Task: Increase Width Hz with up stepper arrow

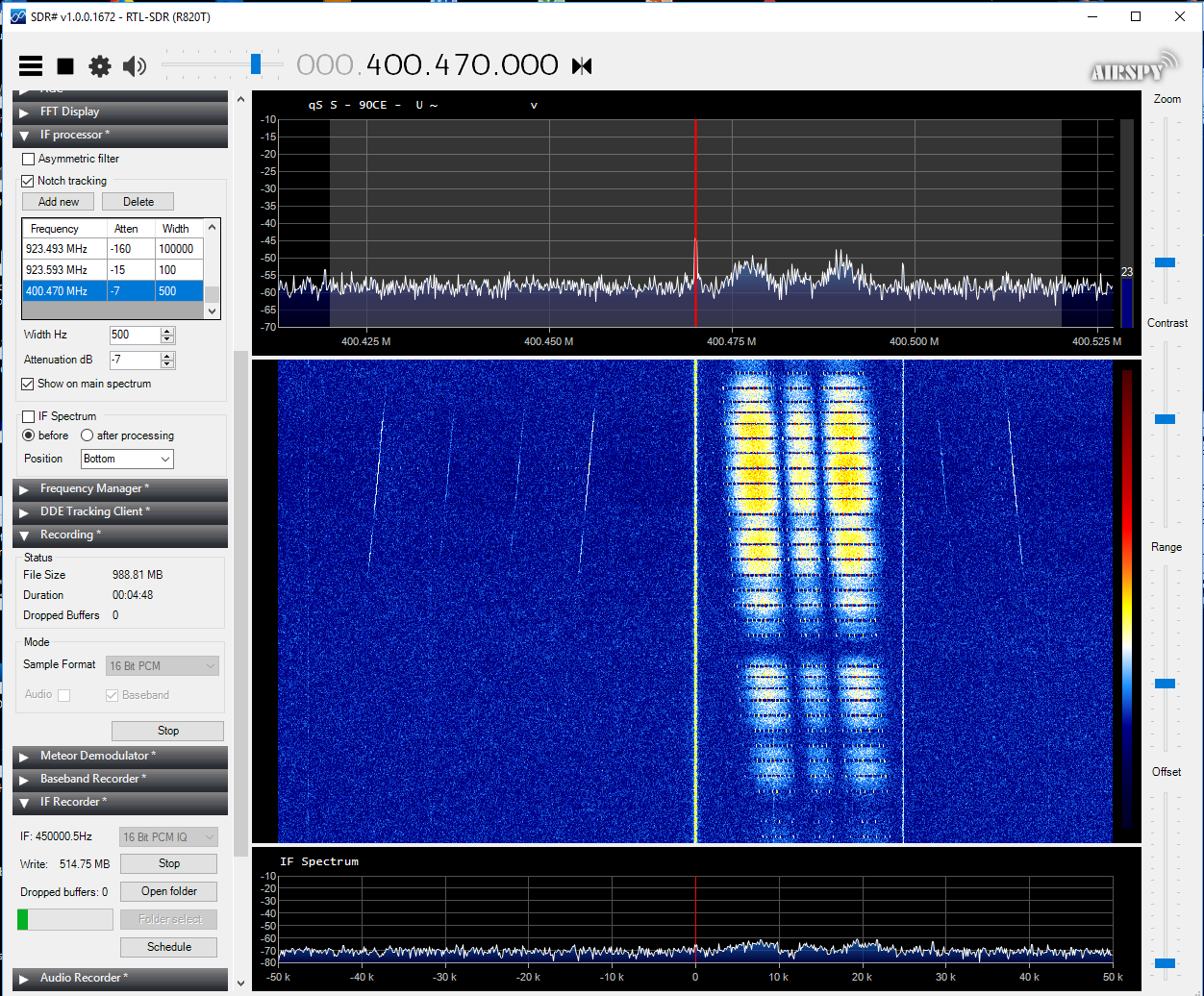Action: (x=167, y=331)
